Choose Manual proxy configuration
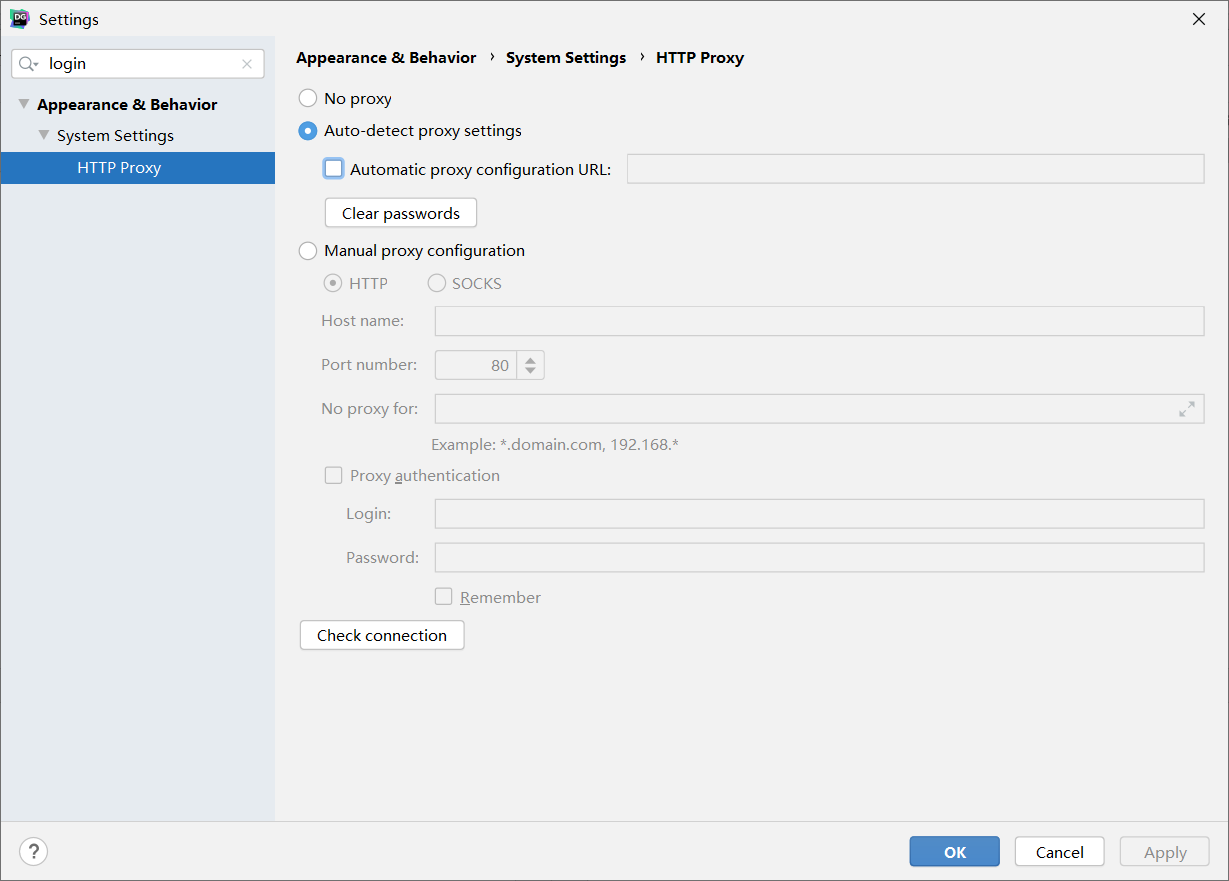Viewport: 1229px width, 881px height. pyautogui.click(x=307, y=250)
